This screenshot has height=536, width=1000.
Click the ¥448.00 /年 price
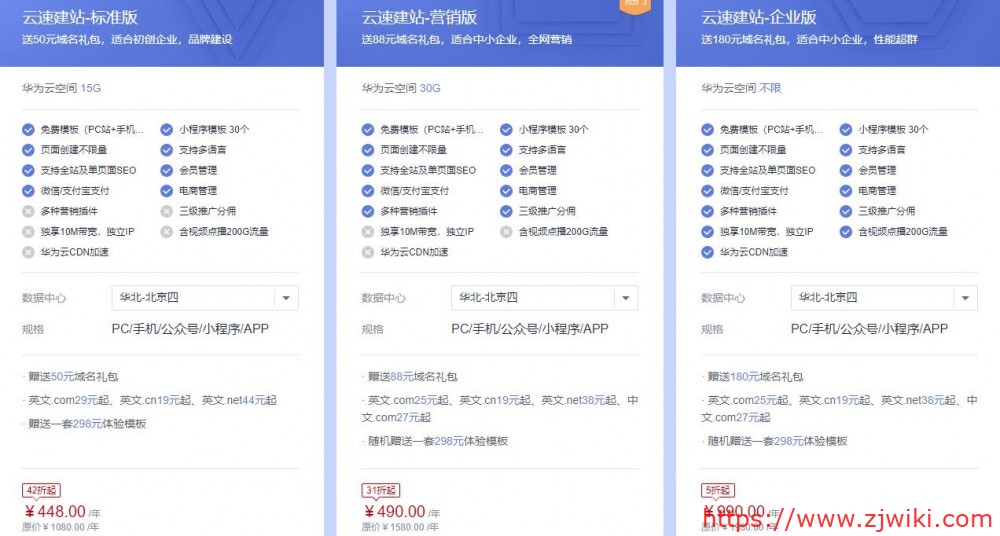point(62,512)
